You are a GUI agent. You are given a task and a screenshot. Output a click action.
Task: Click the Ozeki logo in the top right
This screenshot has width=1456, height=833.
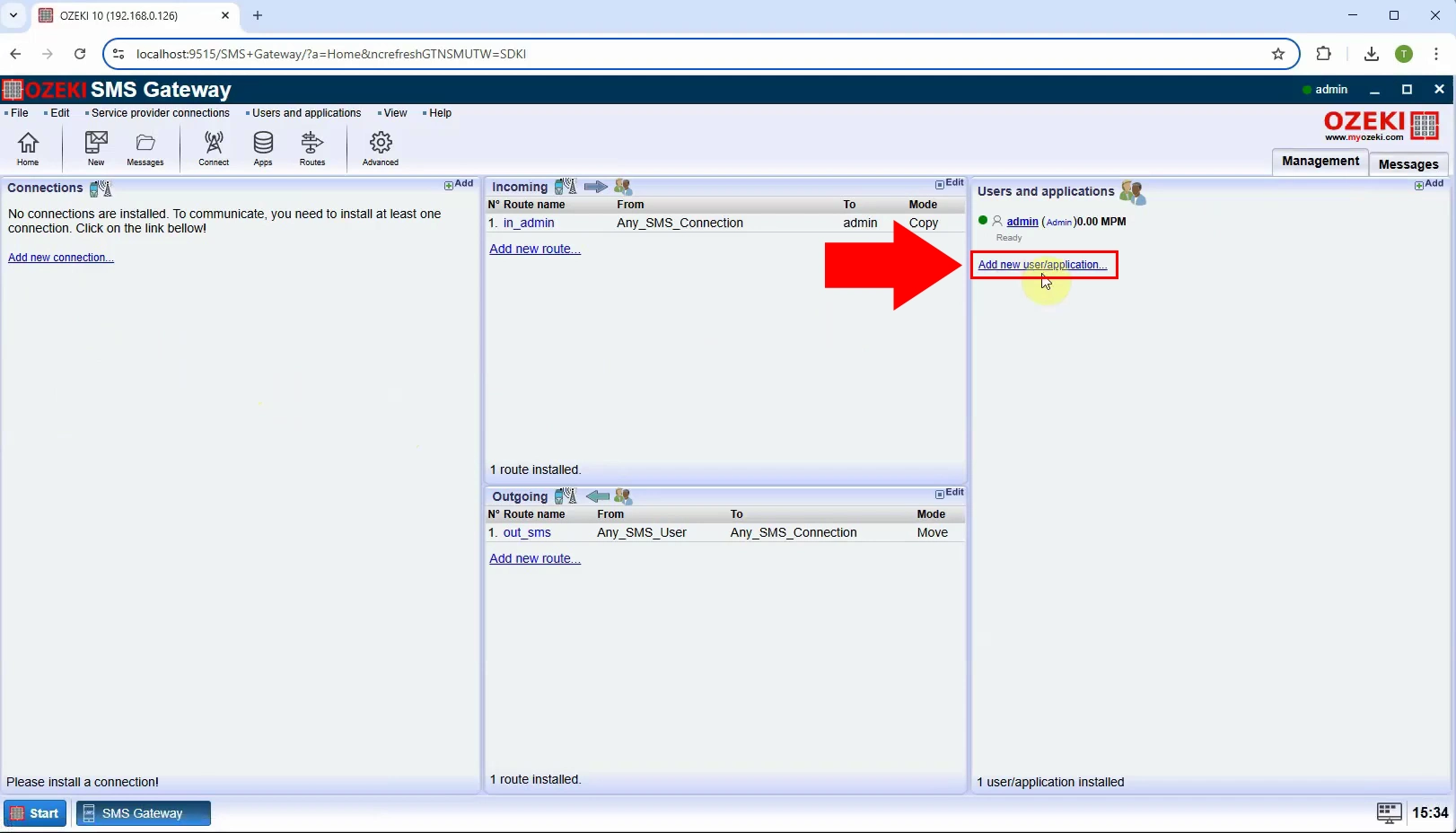pyautogui.click(x=1381, y=126)
